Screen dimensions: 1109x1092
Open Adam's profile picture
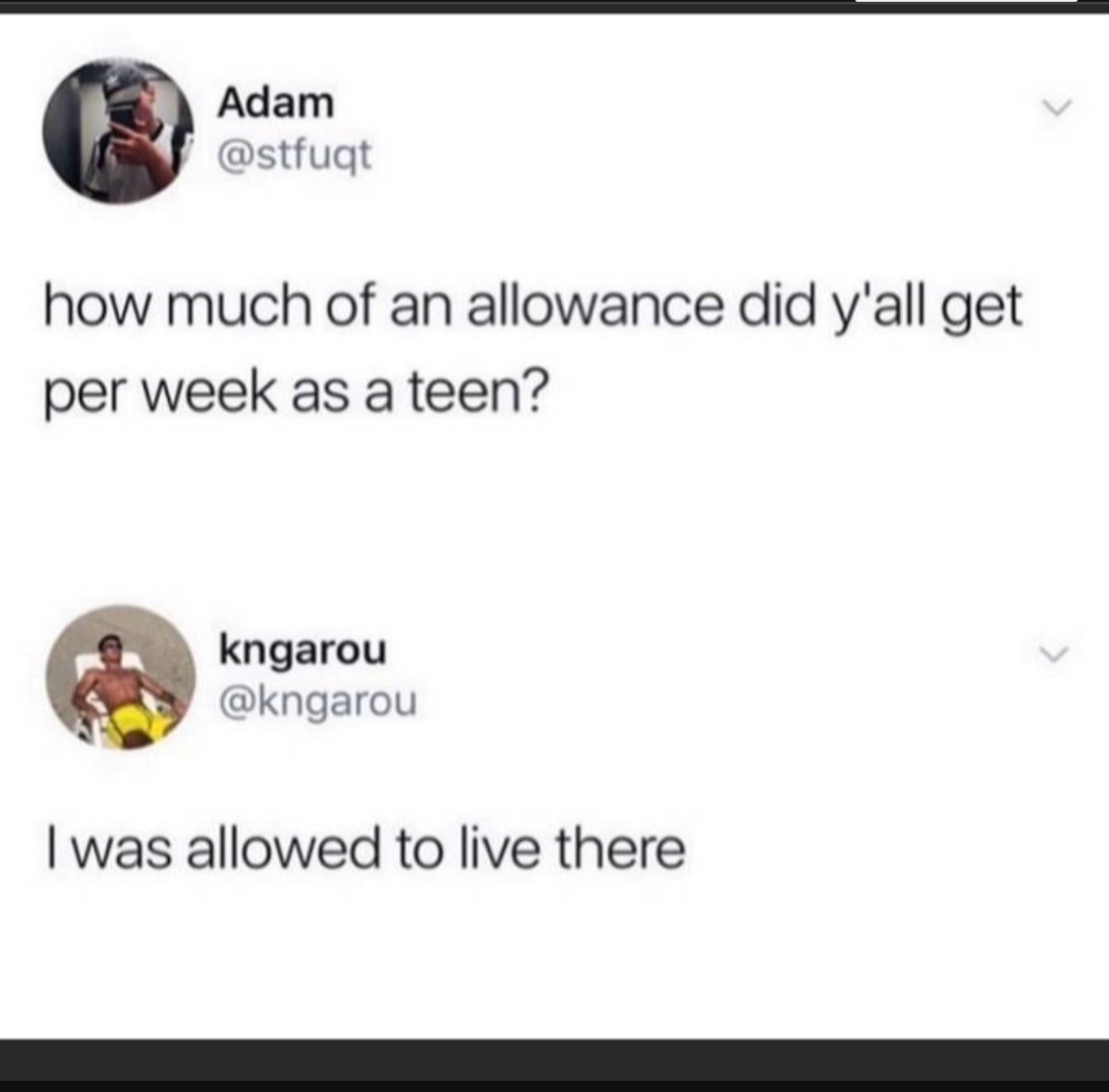120,130
